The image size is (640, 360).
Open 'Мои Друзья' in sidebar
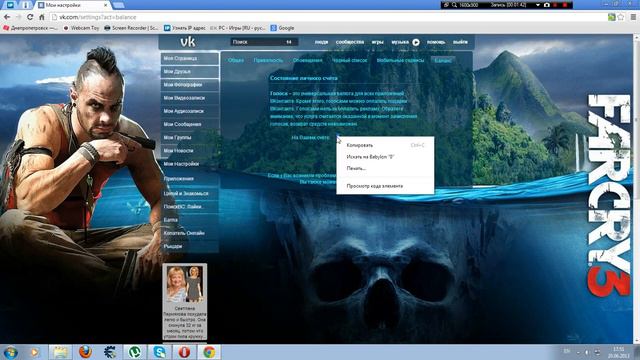[190, 71]
